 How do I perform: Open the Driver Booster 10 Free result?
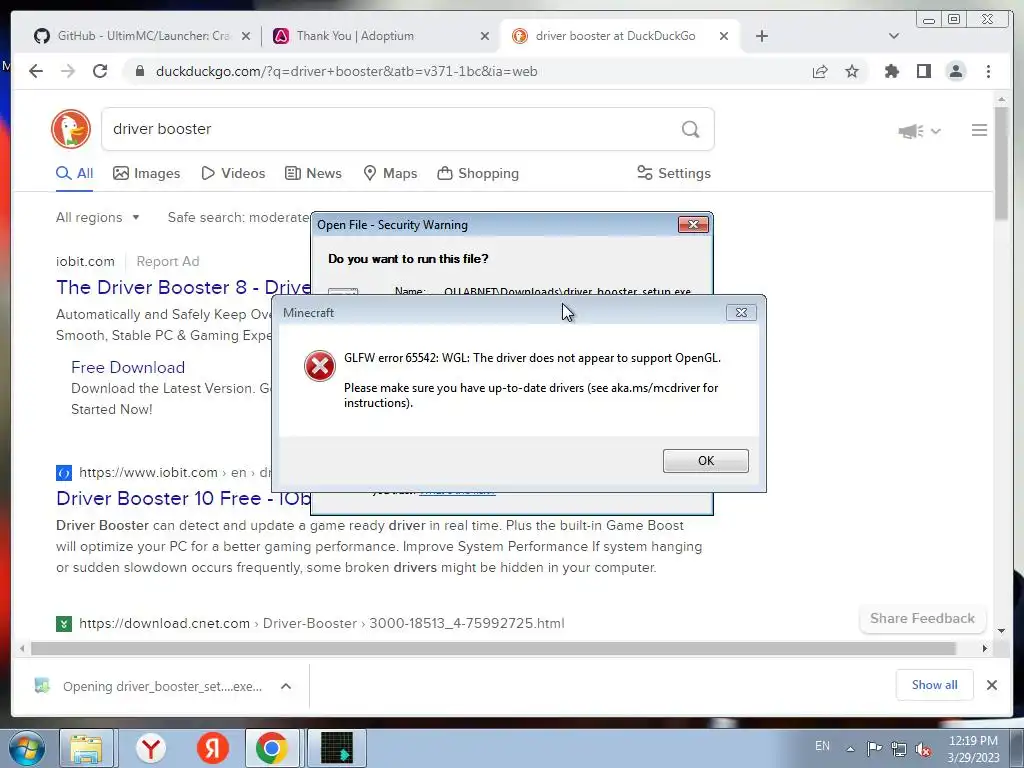point(184,498)
